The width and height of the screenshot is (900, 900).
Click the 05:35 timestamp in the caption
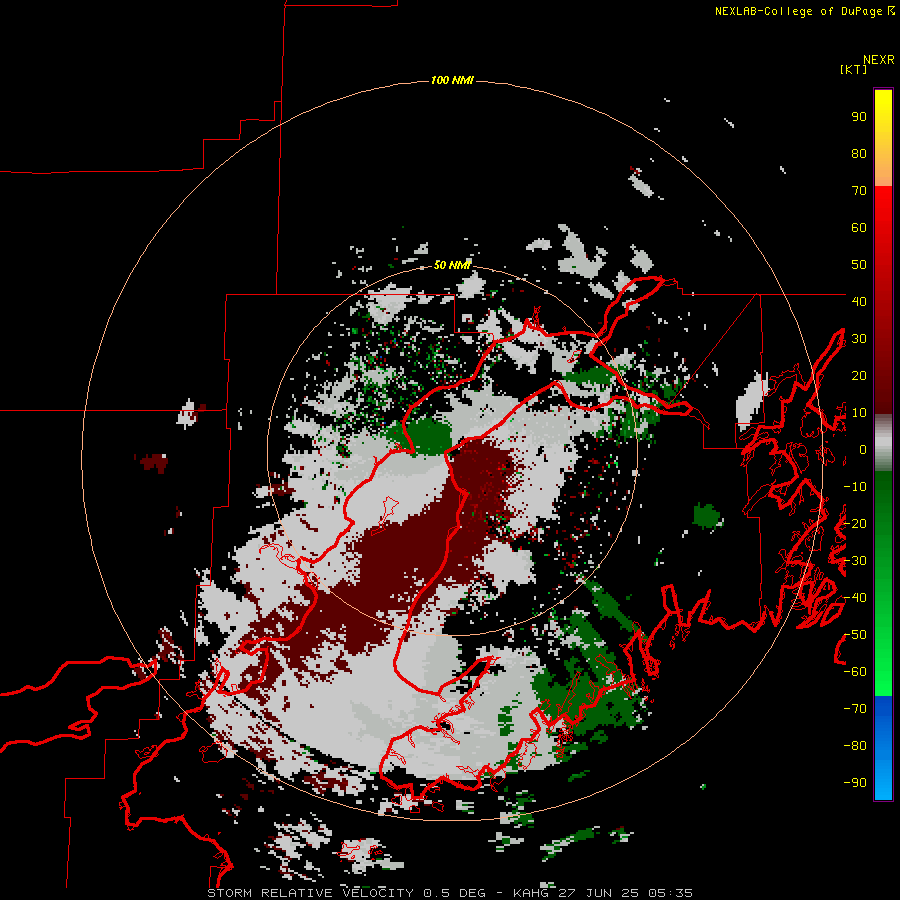point(670,893)
